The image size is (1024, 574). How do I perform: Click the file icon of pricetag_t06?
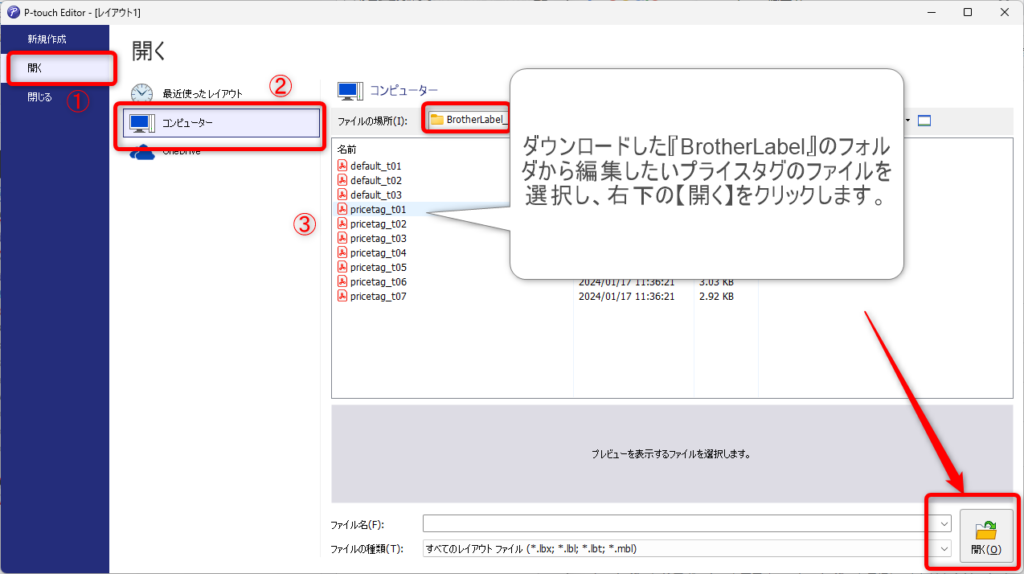click(x=342, y=281)
